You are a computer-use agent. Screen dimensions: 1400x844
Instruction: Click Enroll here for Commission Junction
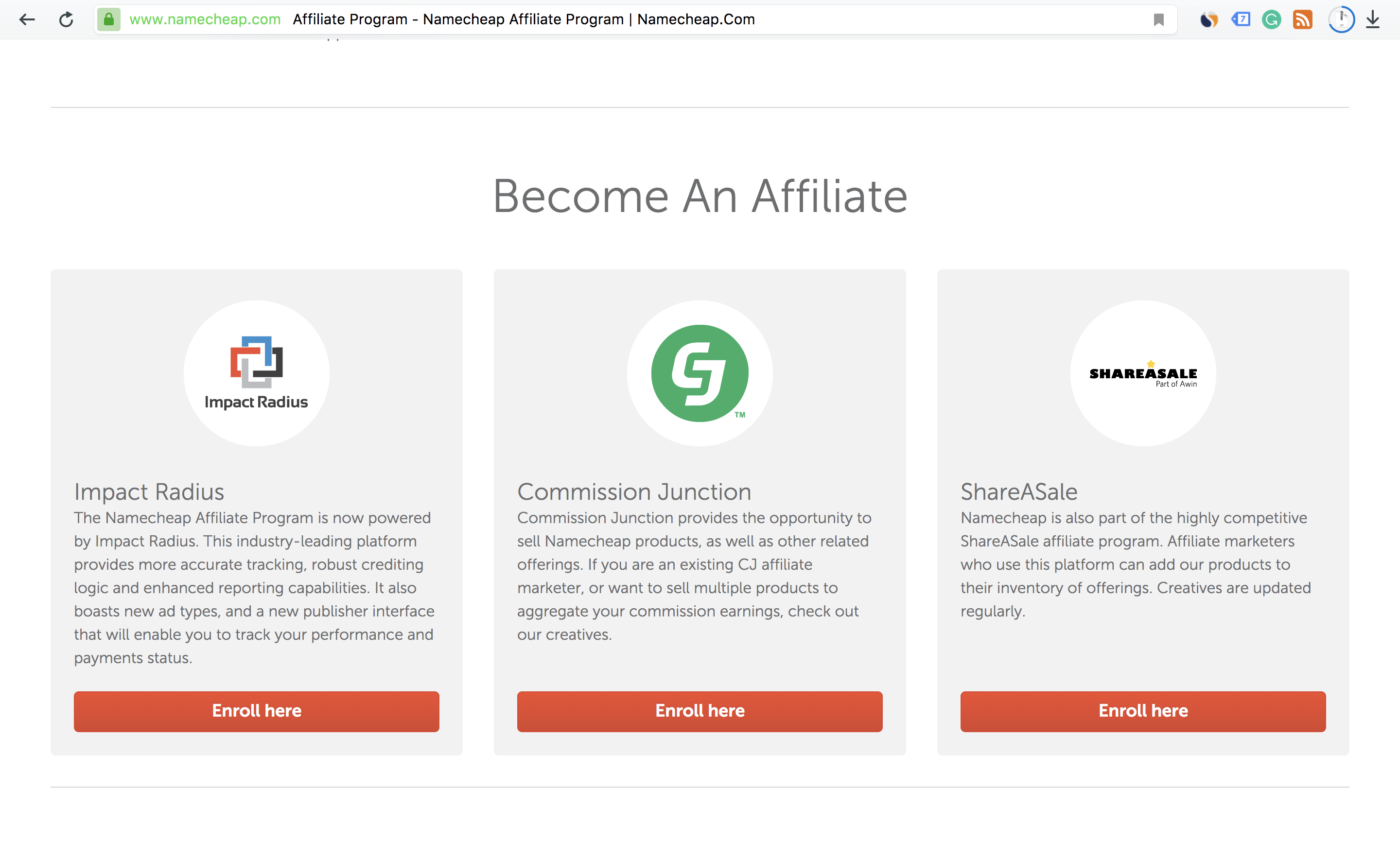(700, 711)
